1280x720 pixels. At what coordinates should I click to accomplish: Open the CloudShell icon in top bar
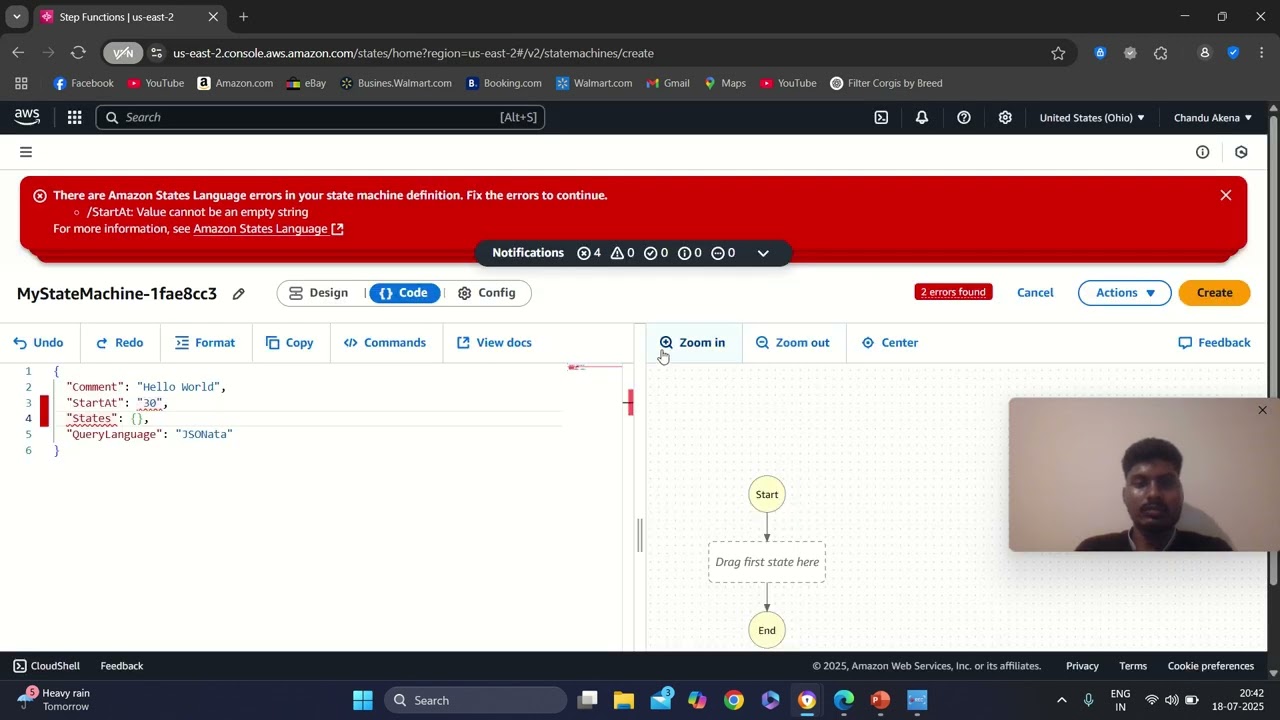[x=881, y=117]
